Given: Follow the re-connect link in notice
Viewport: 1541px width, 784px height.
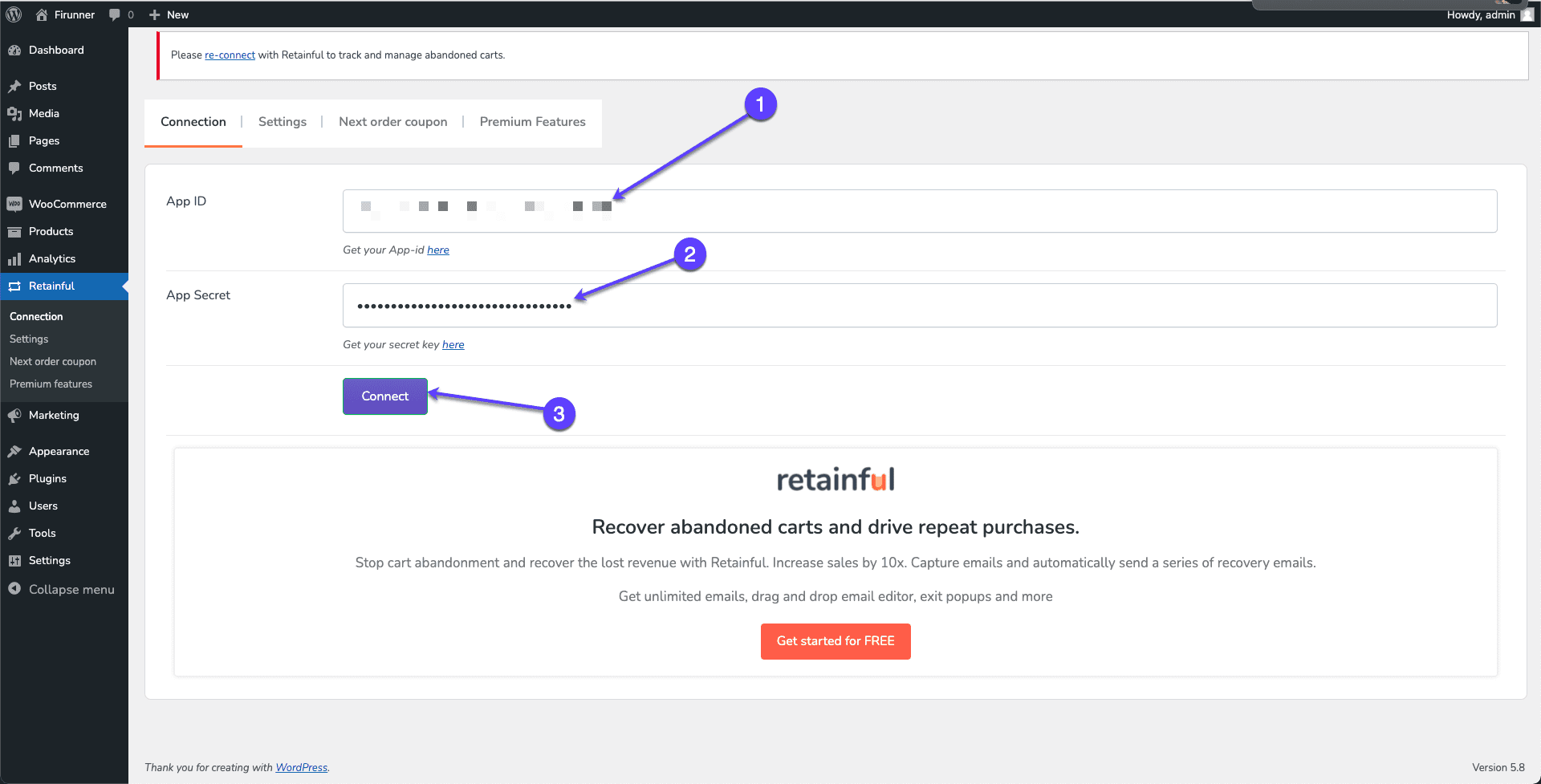Looking at the screenshot, I should point(230,55).
